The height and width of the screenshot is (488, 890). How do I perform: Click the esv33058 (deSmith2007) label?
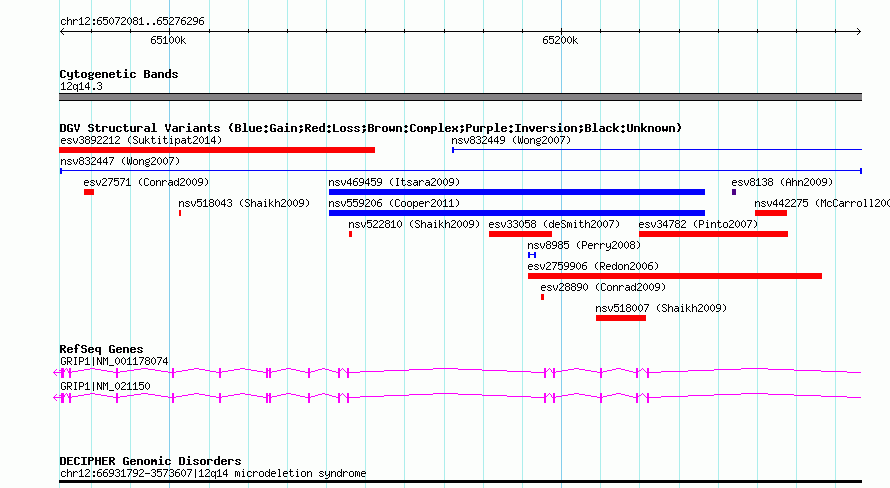[x=554, y=224]
